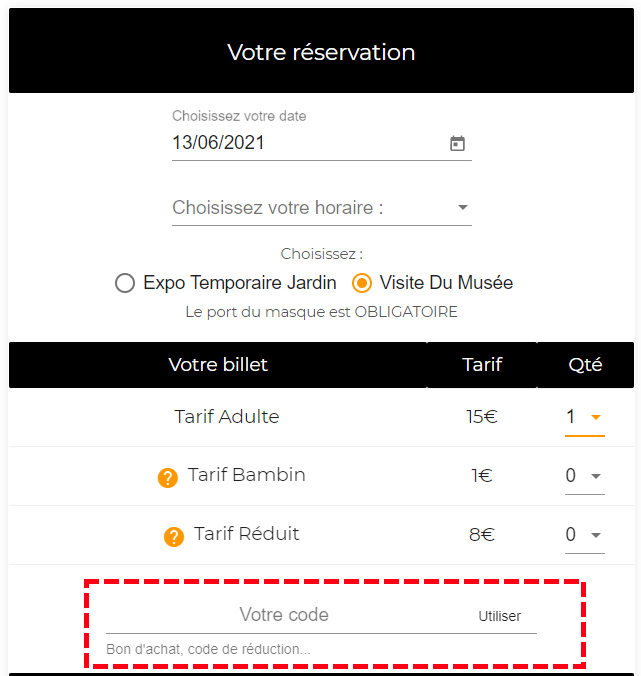641x676 pixels.
Task: Click the Votre réservation header
Action: point(321,52)
